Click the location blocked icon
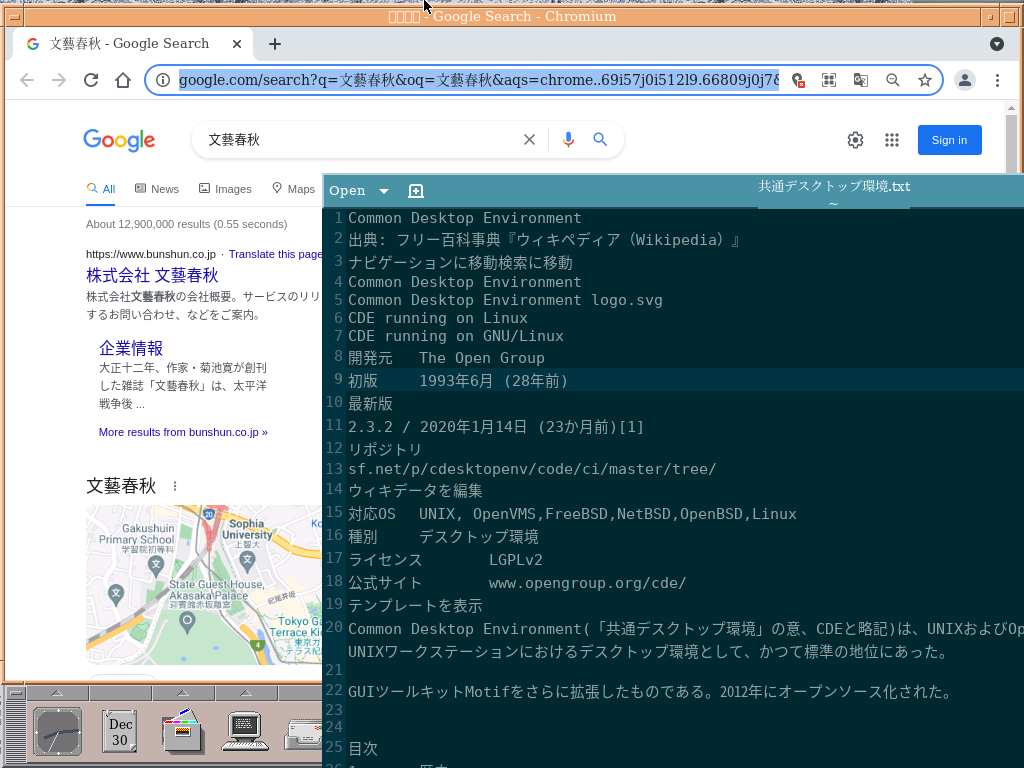The image size is (1024, 768). [x=797, y=80]
